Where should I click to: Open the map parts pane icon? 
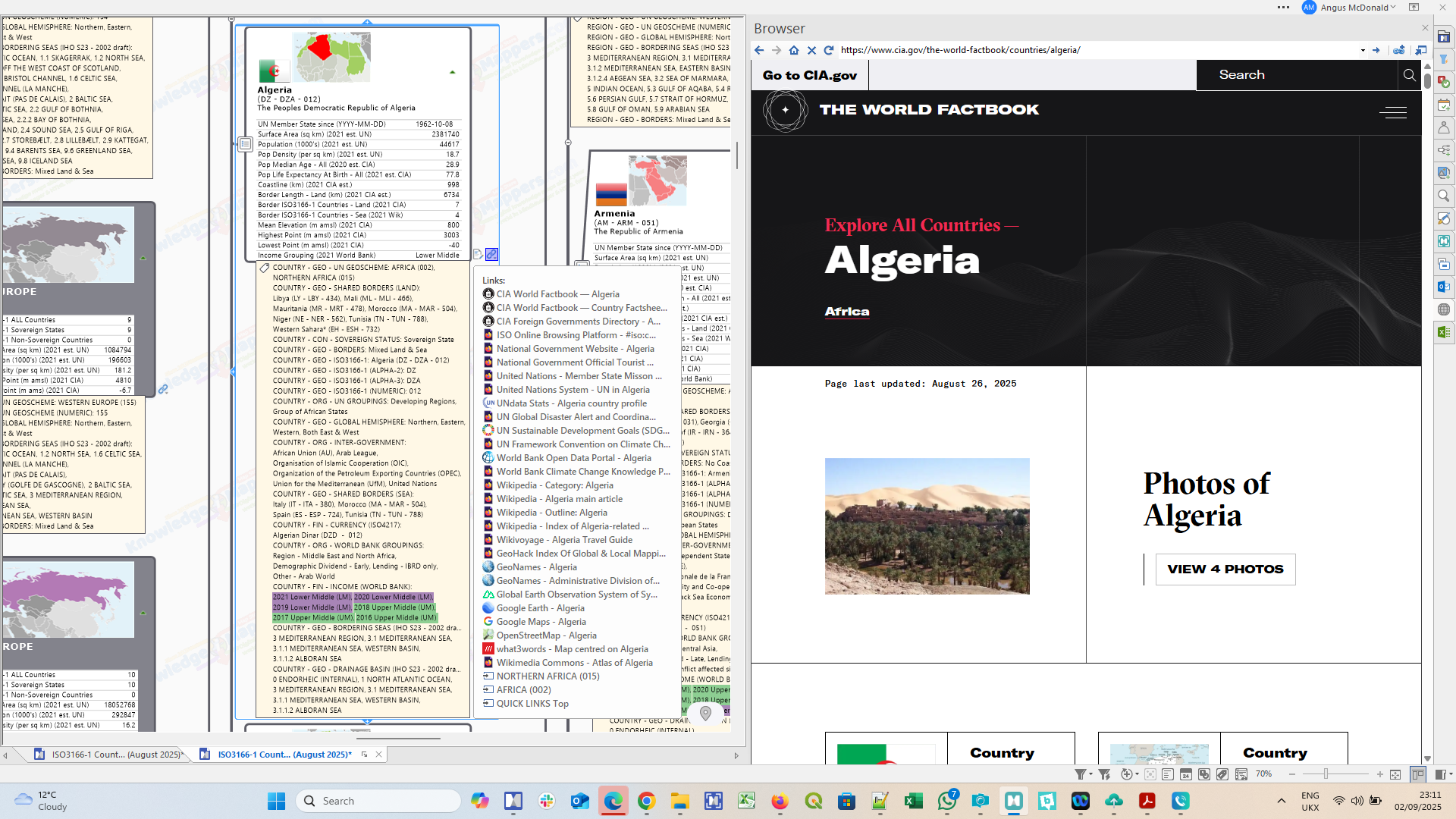(x=1444, y=150)
